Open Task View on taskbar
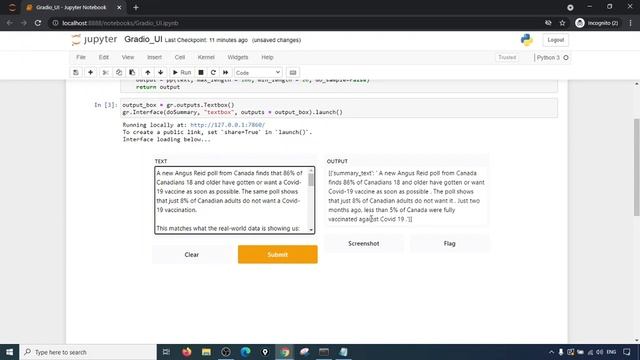 [x=166, y=352]
